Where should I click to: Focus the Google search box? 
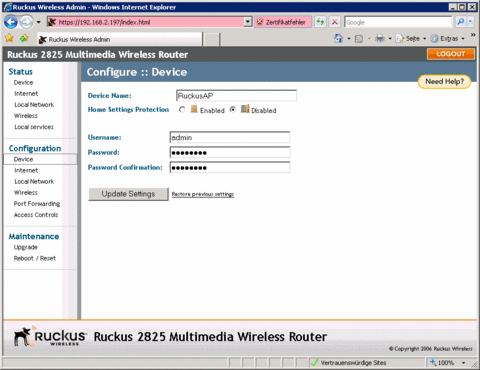pyautogui.click(x=398, y=22)
